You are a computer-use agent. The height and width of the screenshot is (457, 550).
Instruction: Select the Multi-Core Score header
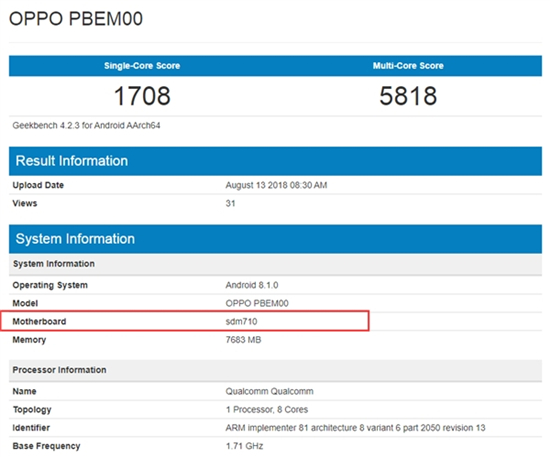408,66
